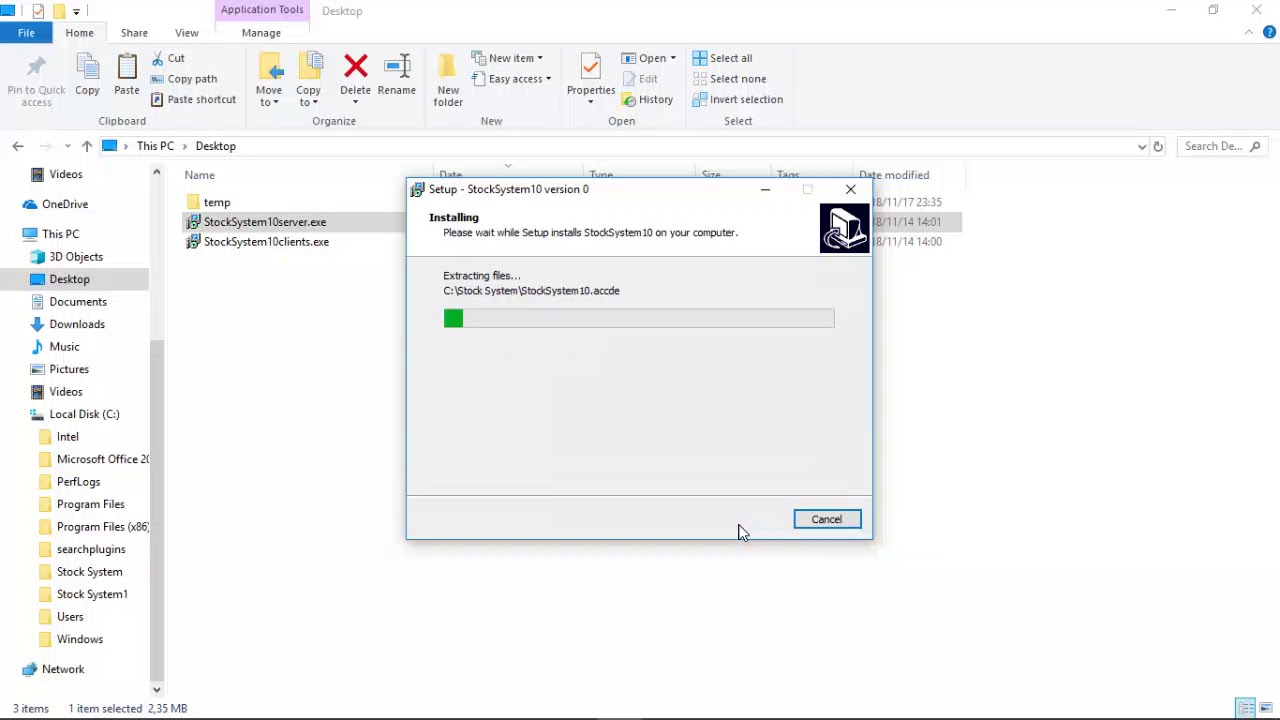Click the Up arrow navigation button
Image resolution: width=1280 pixels, height=720 pixels.
[87, 146]
